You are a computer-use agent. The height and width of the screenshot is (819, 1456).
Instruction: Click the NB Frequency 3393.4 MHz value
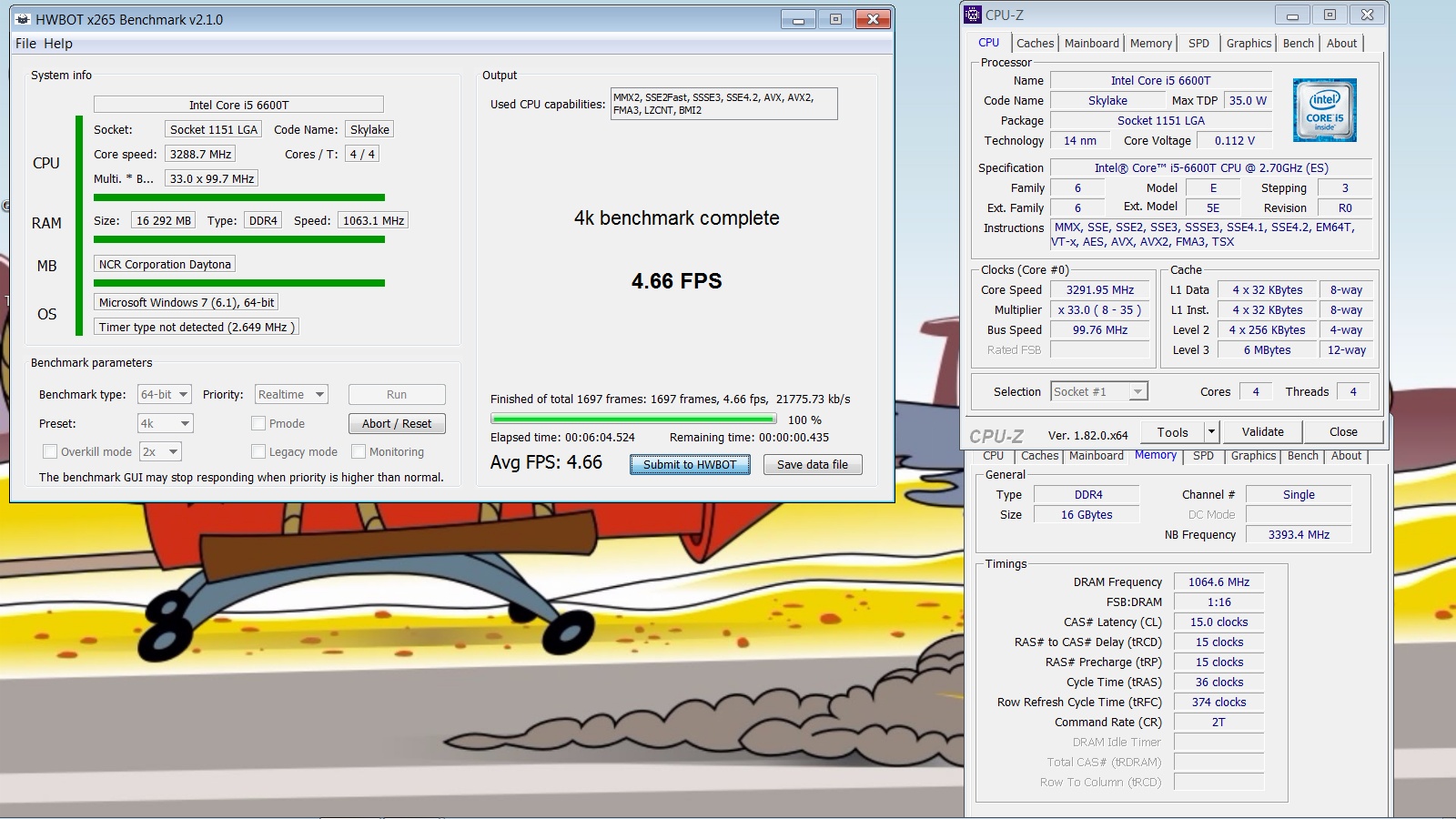click(1299, 534)
